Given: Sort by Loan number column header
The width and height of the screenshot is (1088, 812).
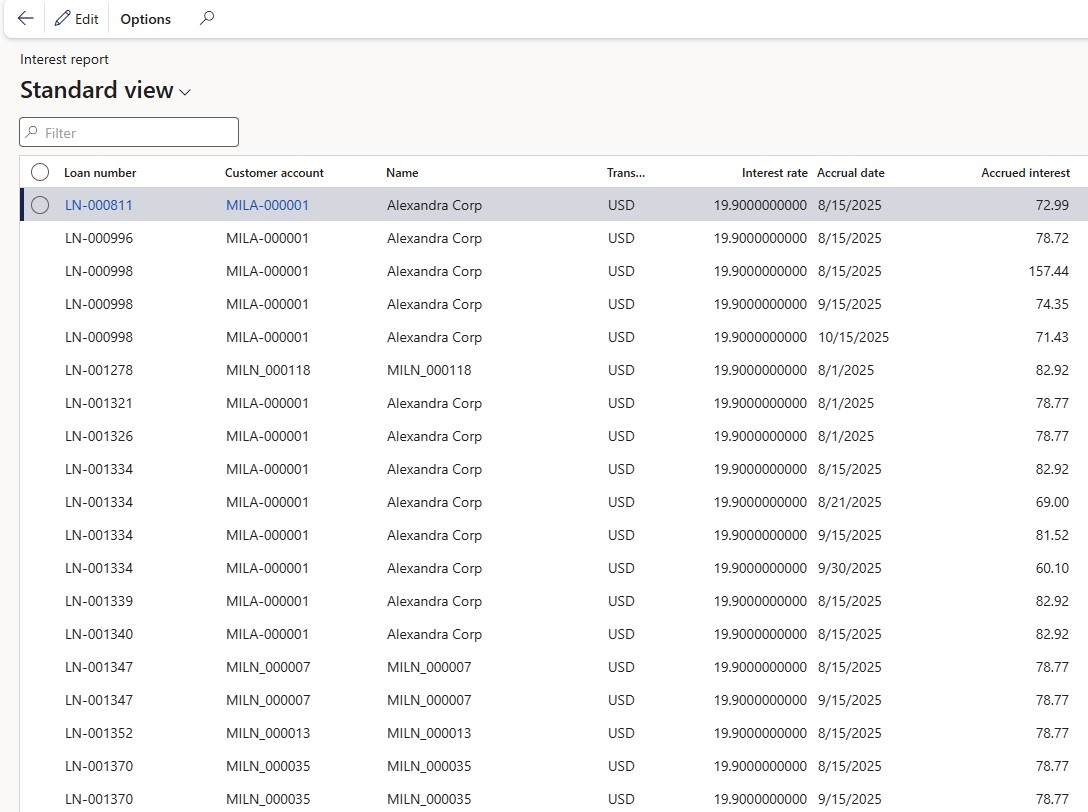Looking at the screenshot, I should [x=100, y=172].
